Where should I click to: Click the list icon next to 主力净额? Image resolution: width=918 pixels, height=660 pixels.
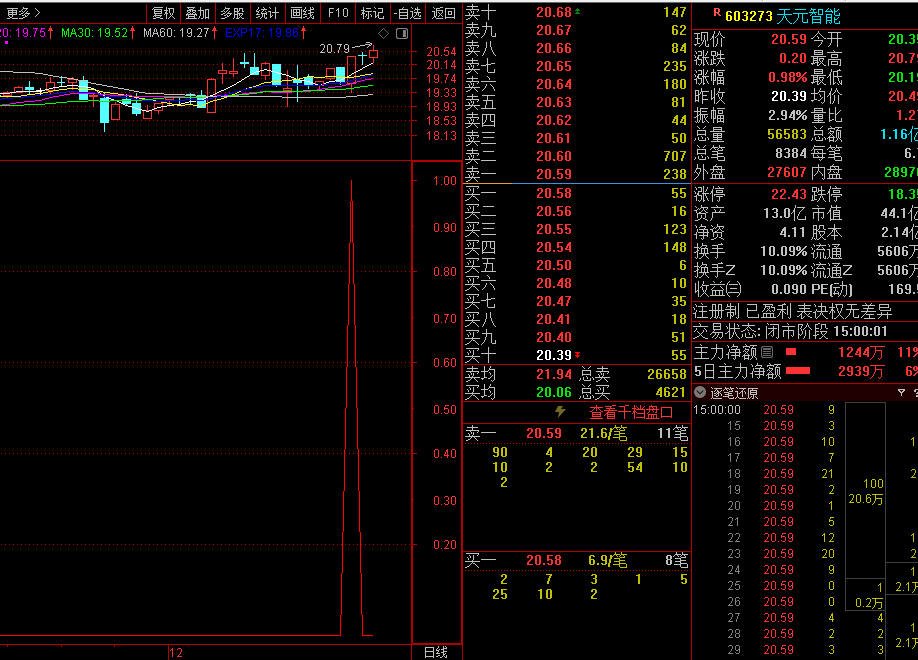[x=767, y=352]
